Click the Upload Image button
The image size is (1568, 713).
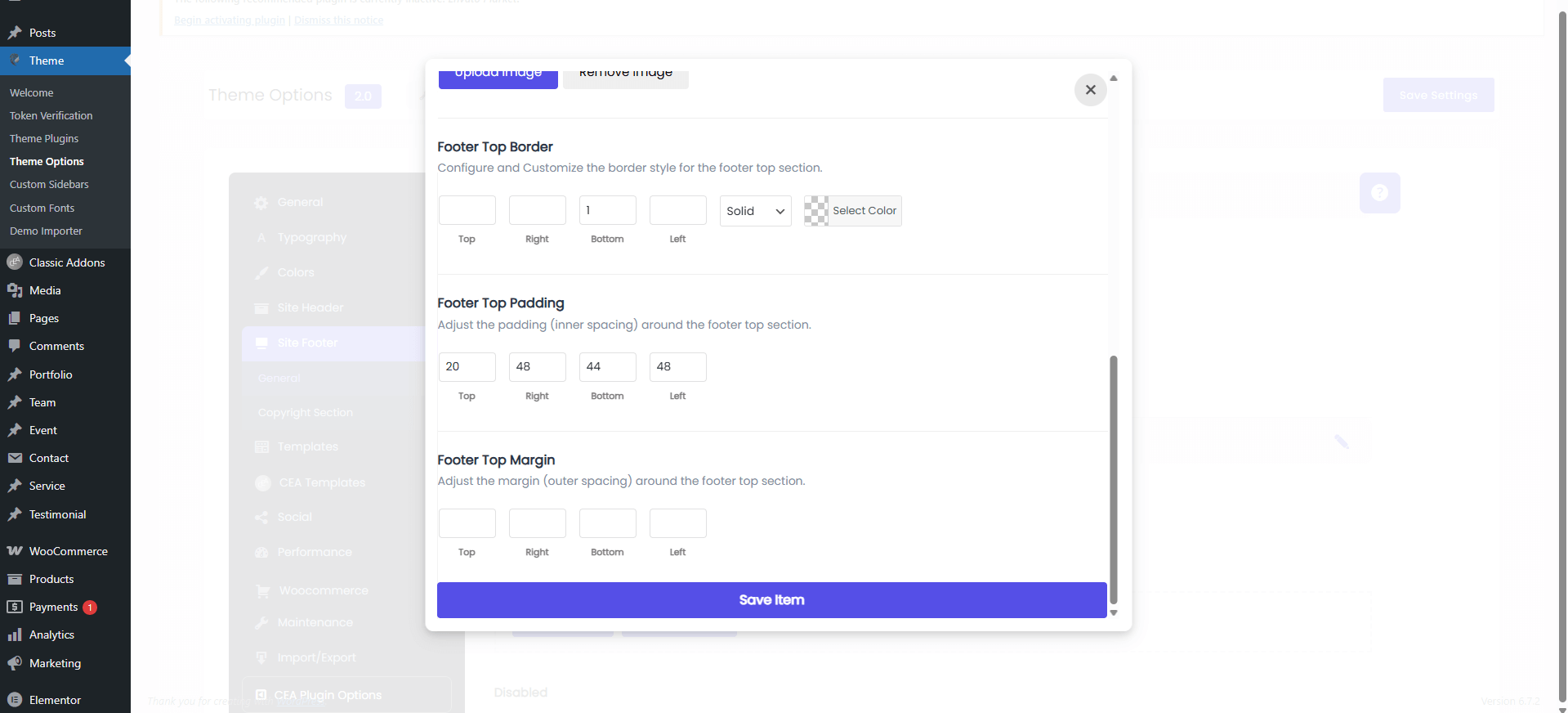click(x=498, y=75)
